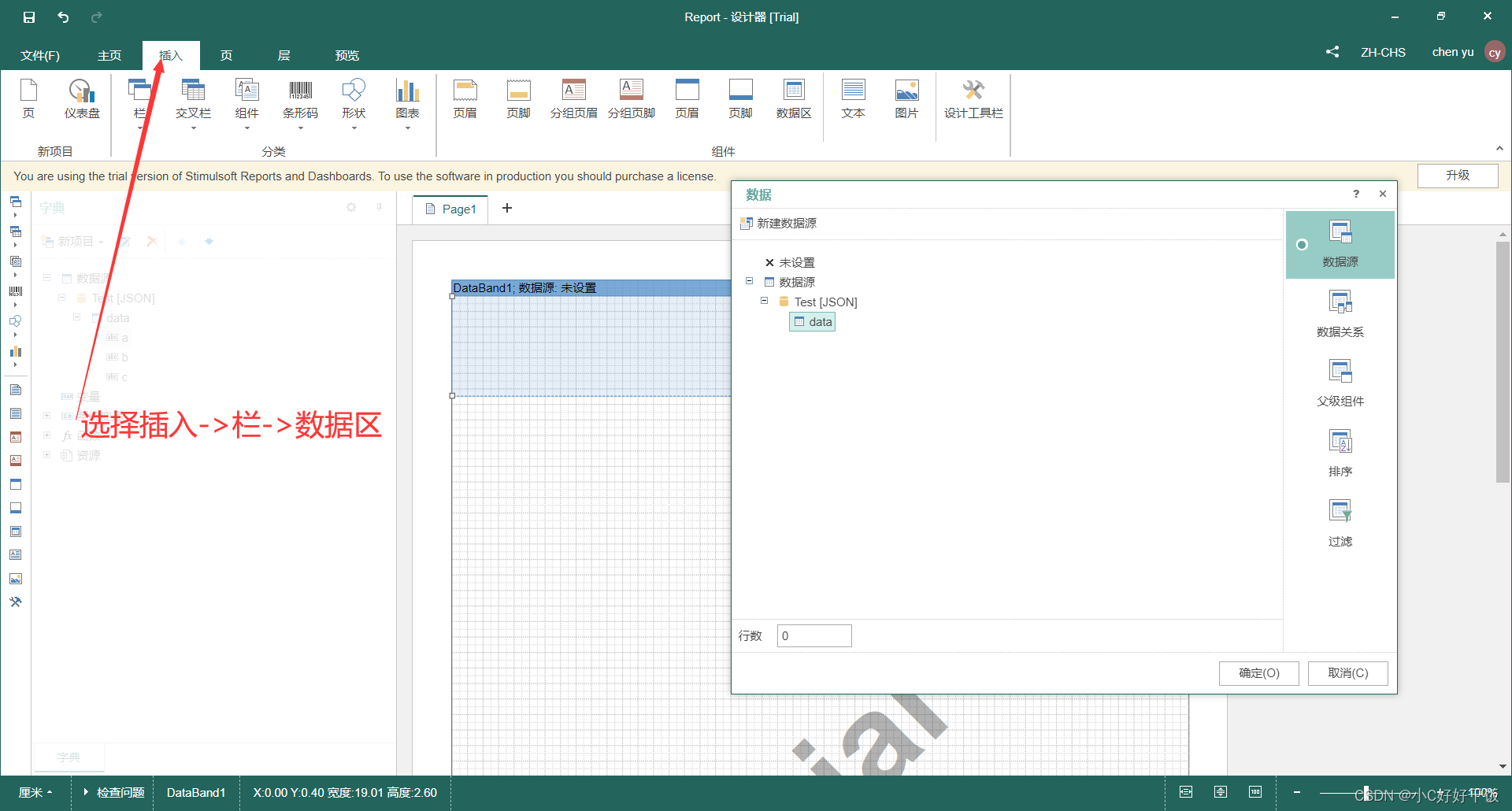Open the chen yu account avatar
Image resolution: width=1512 pixels, height=811 pixels.
tap(1495, 52)
